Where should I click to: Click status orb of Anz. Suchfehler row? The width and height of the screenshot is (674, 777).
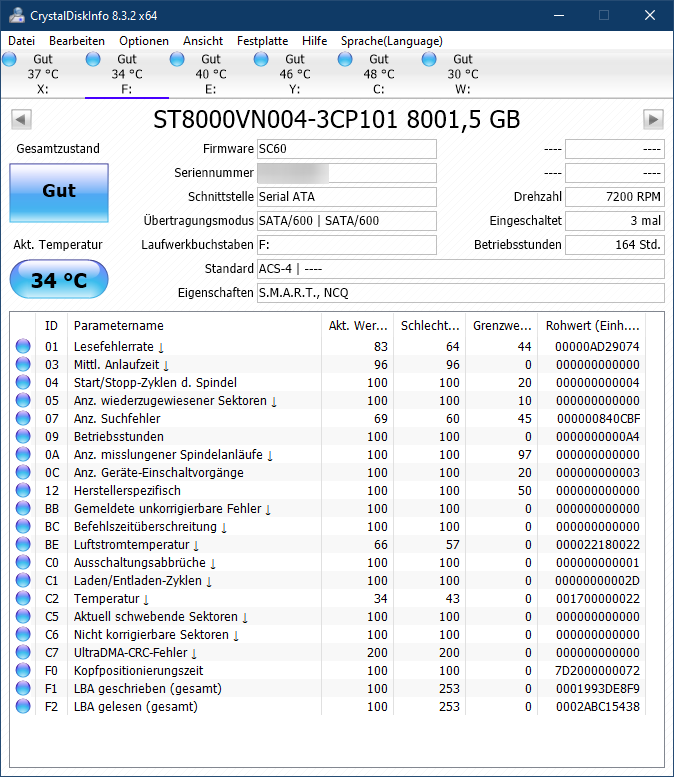[x=23, y=418]
